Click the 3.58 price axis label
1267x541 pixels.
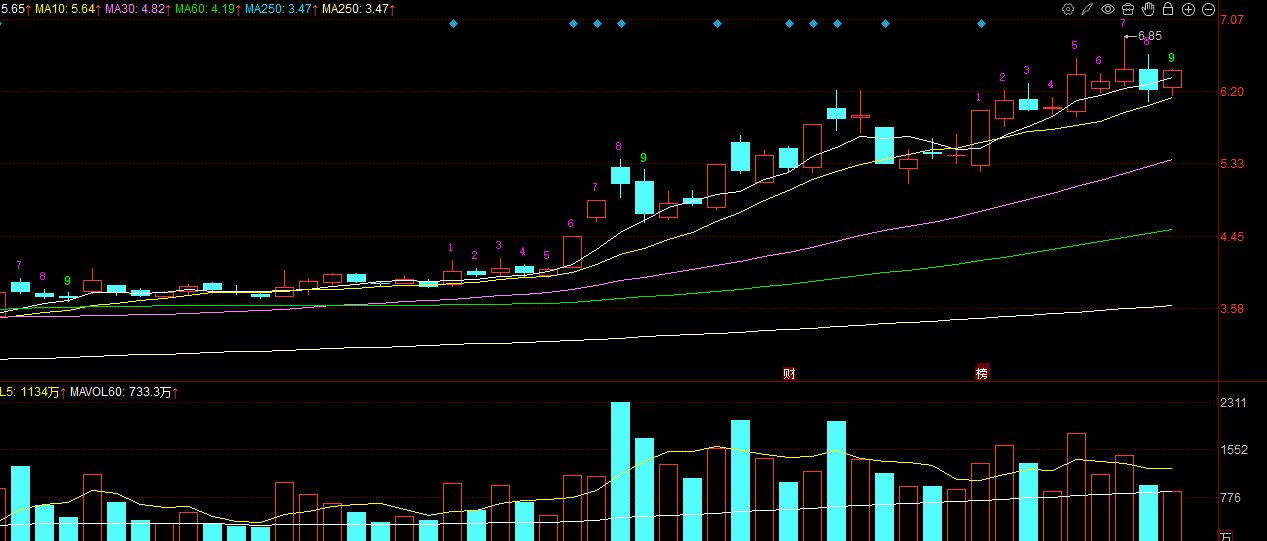coord(1232,309)
